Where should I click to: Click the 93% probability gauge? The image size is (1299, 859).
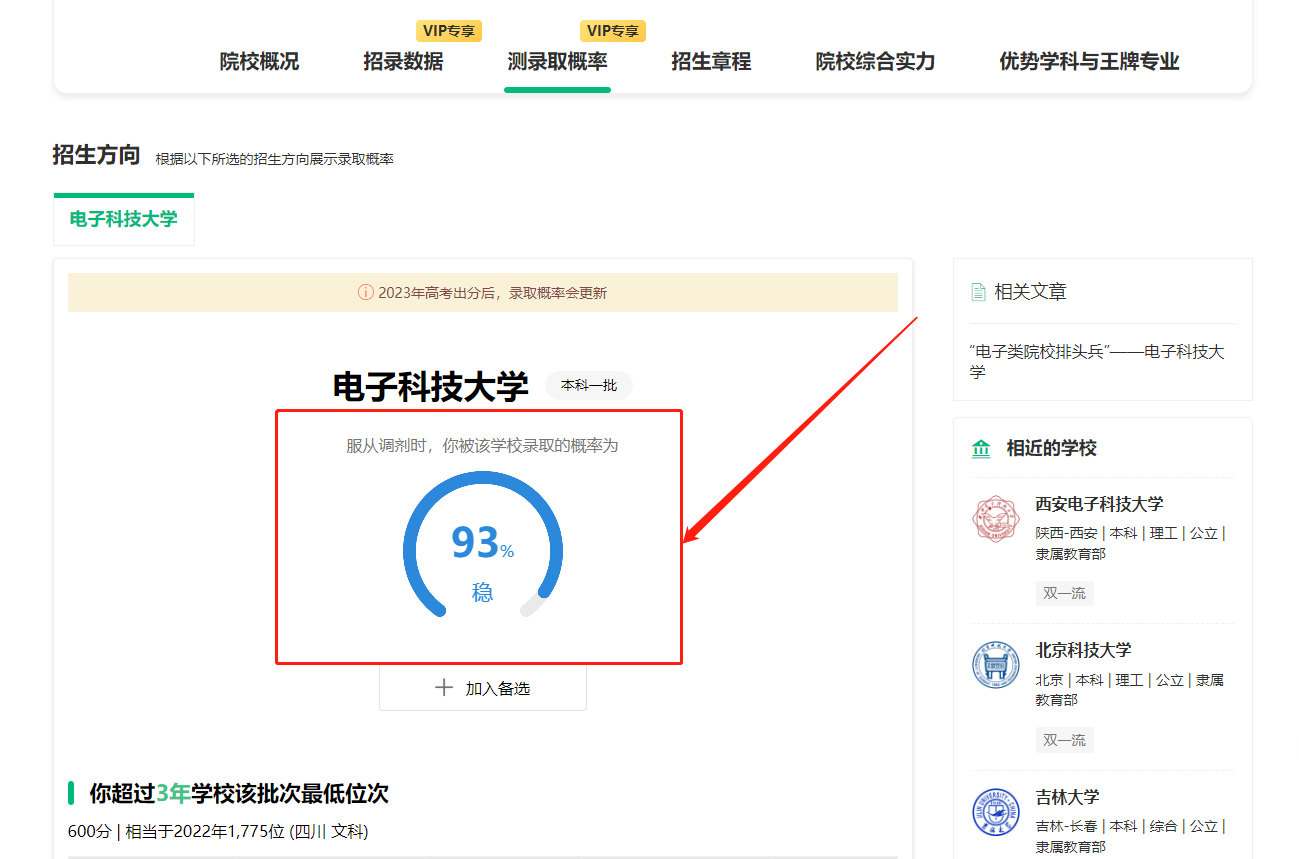[x=483, y=546]
